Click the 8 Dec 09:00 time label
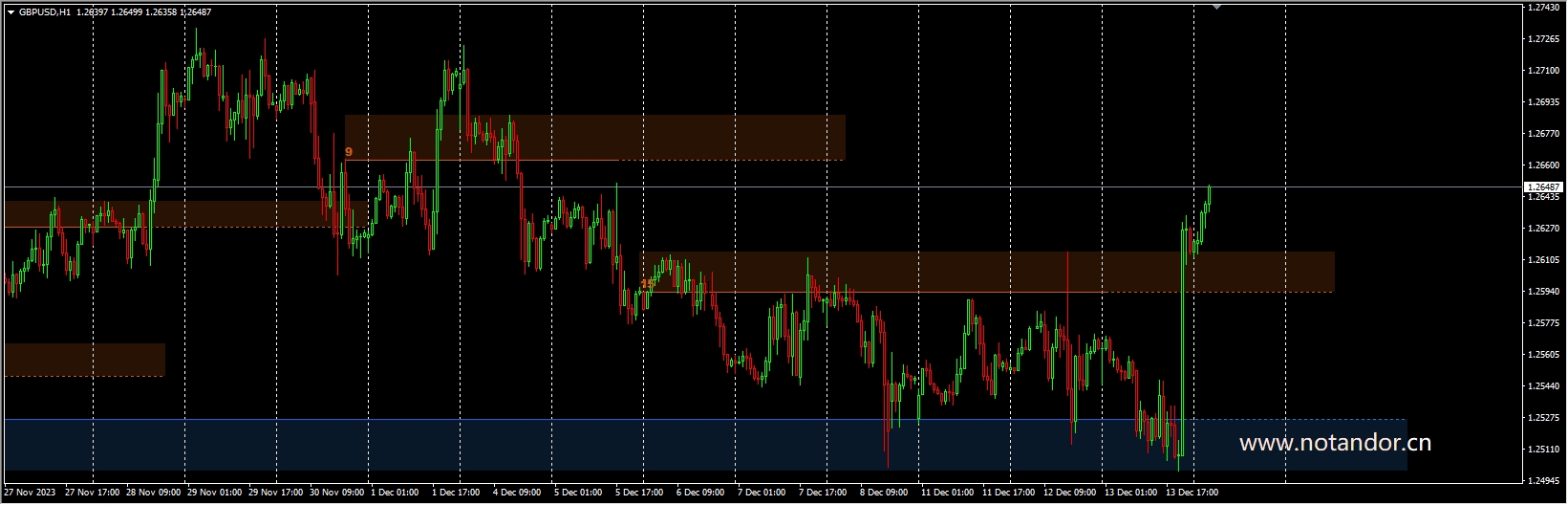Viewport: 1568px width, 505px height. (x=885, y=494)
